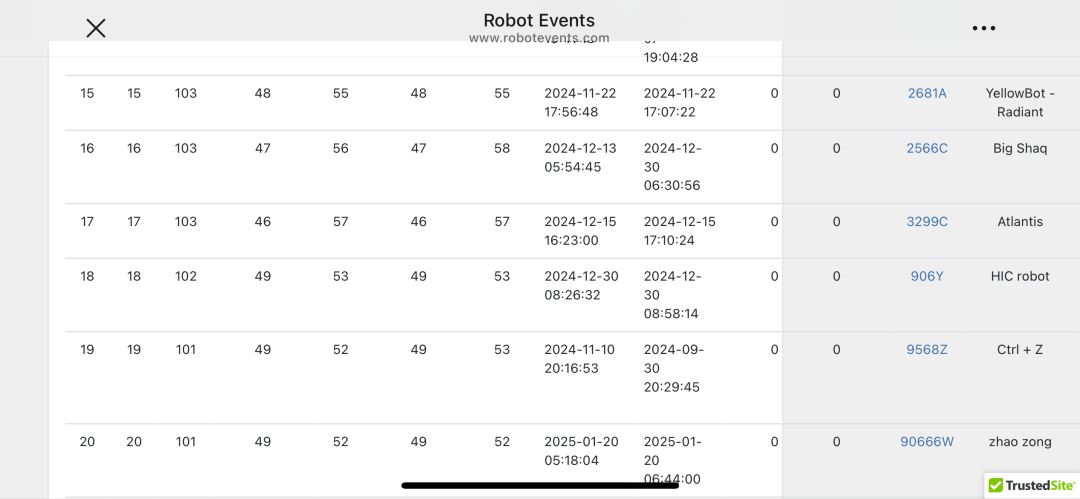Tap the home indicator bar
Viewport: 1080px width, 499px height.
pos(540,486)
